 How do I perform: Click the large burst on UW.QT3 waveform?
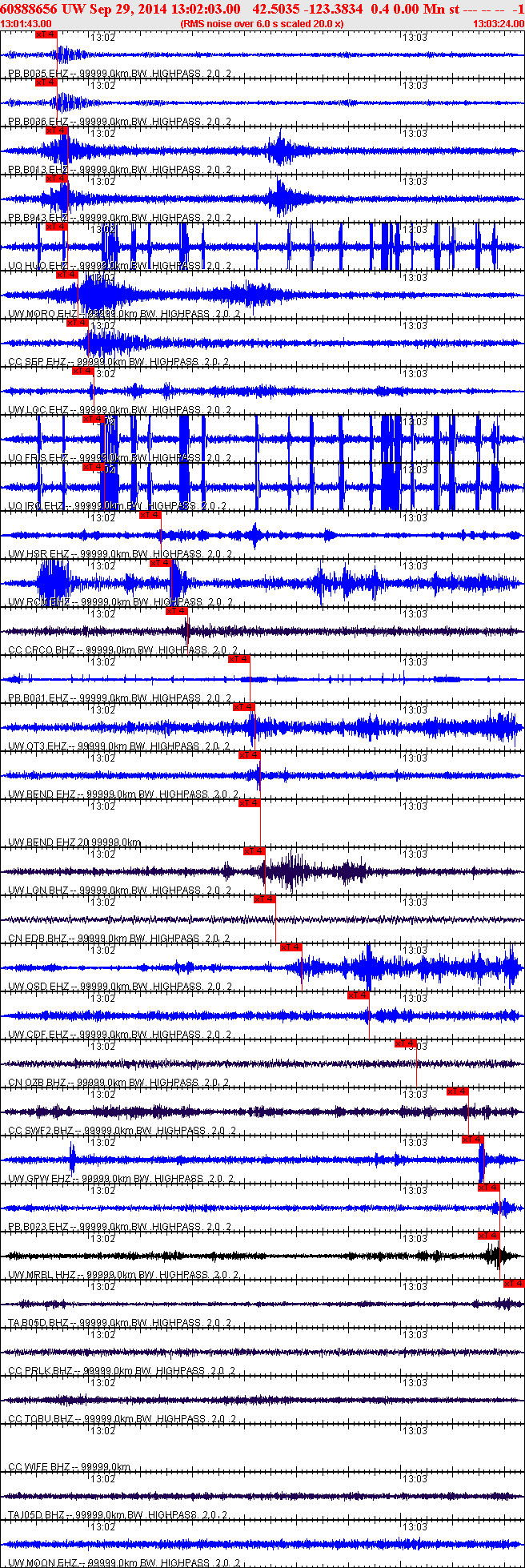[506, 727]
